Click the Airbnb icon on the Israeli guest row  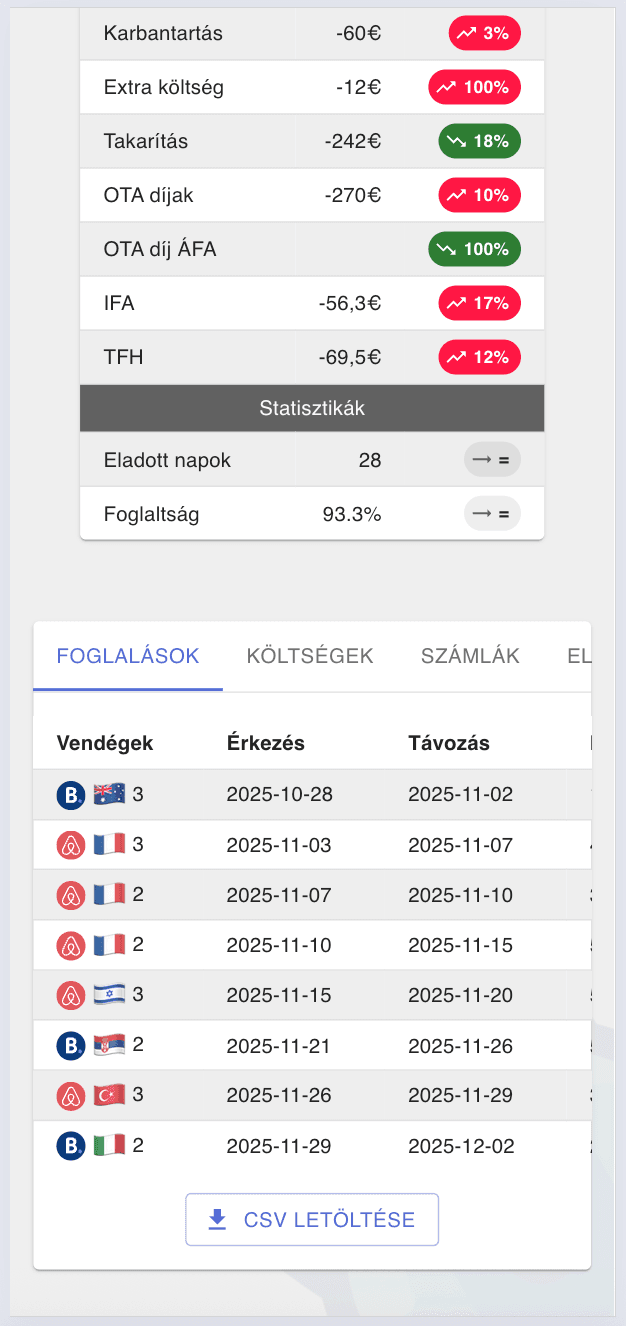tap(70, 994)
